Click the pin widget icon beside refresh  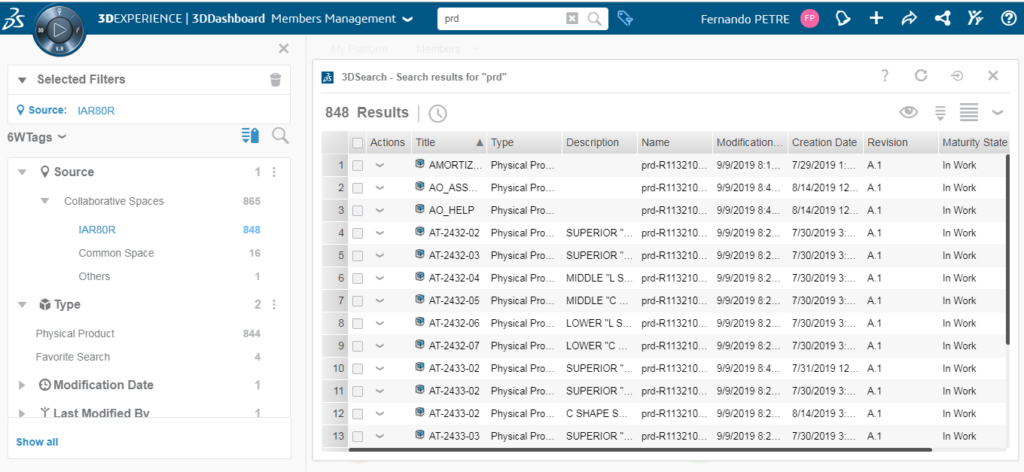pyautogui.click(x=957, y=76)
